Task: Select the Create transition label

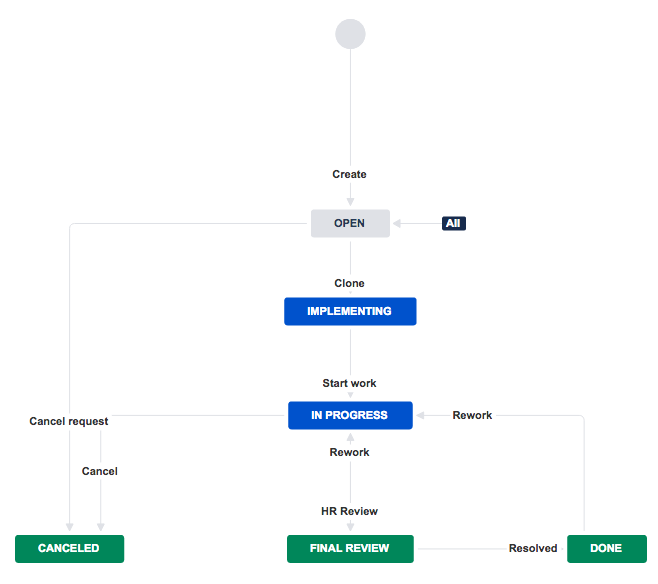Action: coord(349,174)
